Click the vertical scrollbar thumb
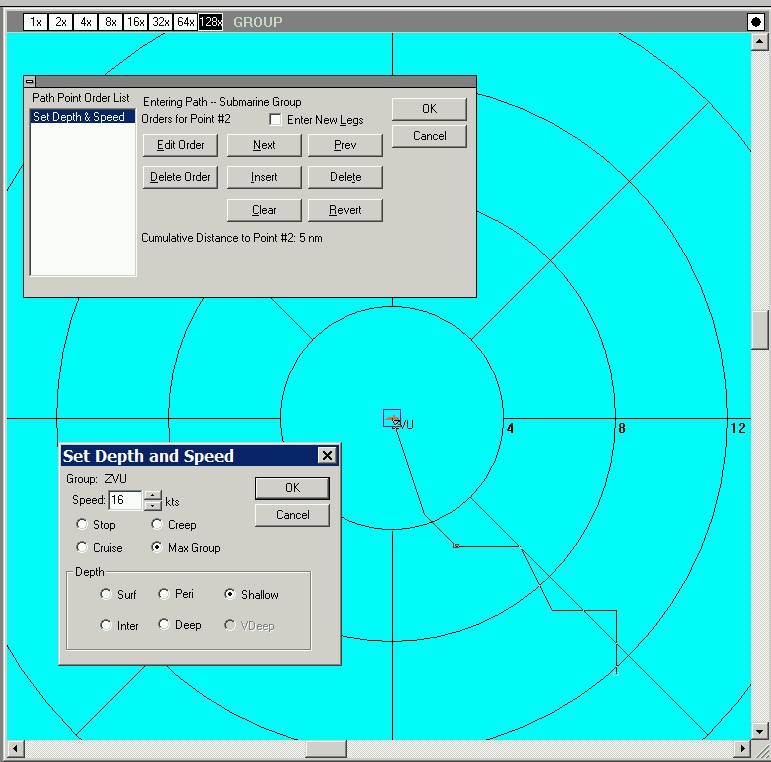 (x=760, y=330)
